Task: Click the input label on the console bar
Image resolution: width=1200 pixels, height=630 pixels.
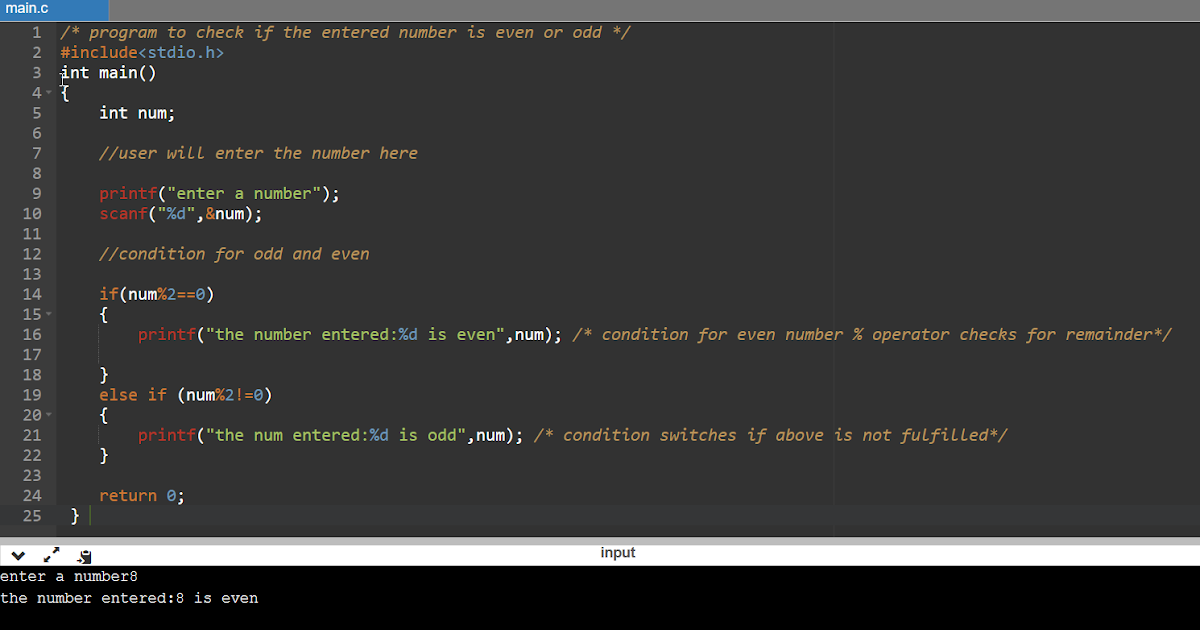Action: (618, 552)
